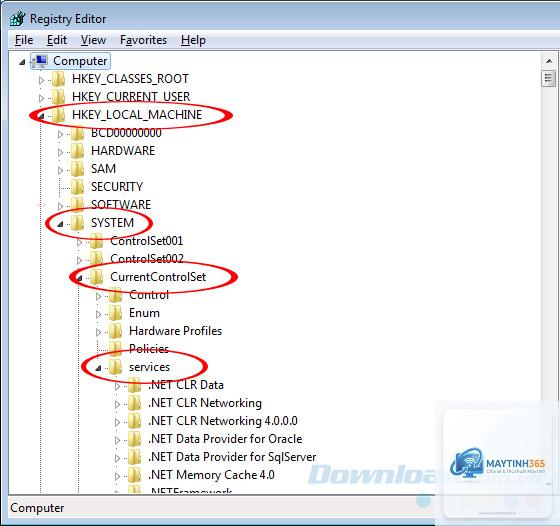Click the .NET CLR Data folder icon
The height and width of the screenshot is (526, 560).
[x=135, y=385]
